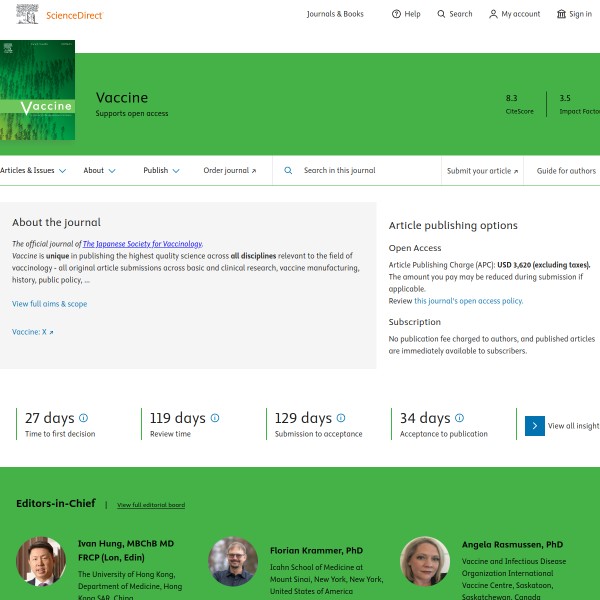Open the Publish dropdown menu
600x600 pixels.
[x=161, y=171]
